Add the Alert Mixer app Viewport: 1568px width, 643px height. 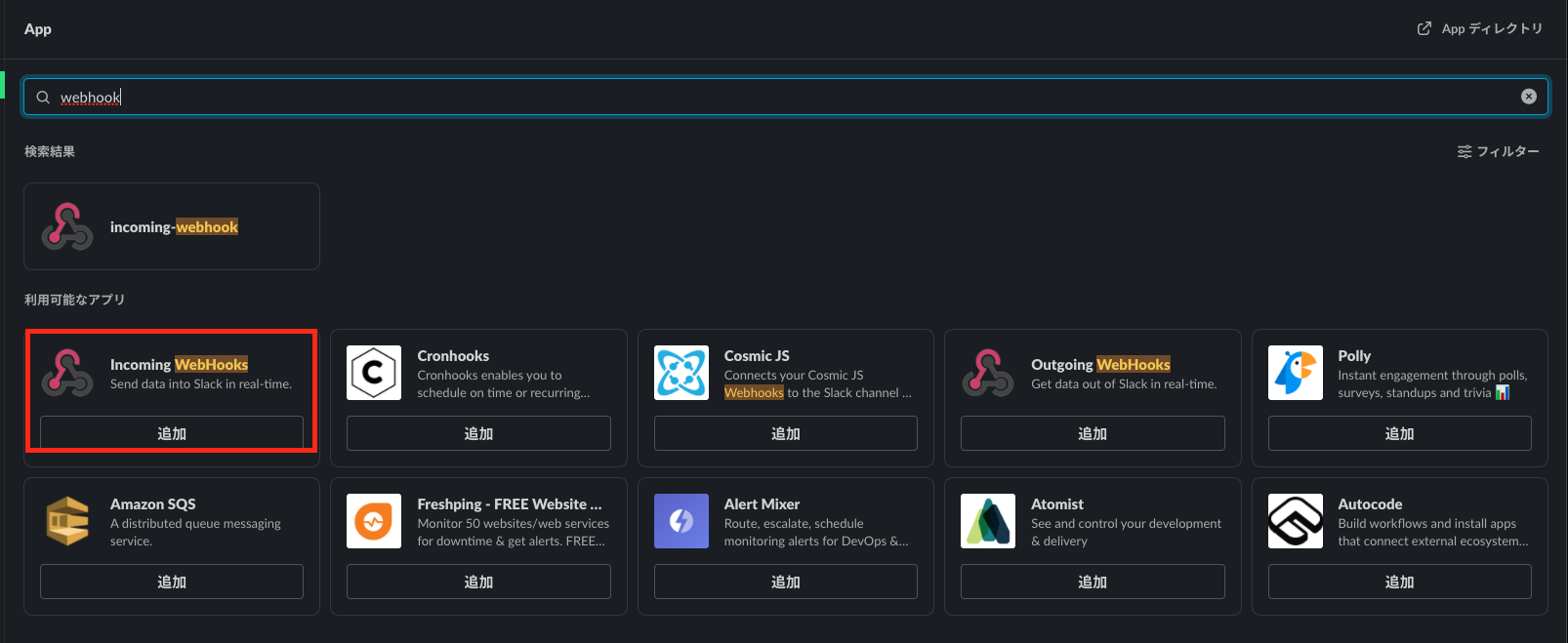786,582
